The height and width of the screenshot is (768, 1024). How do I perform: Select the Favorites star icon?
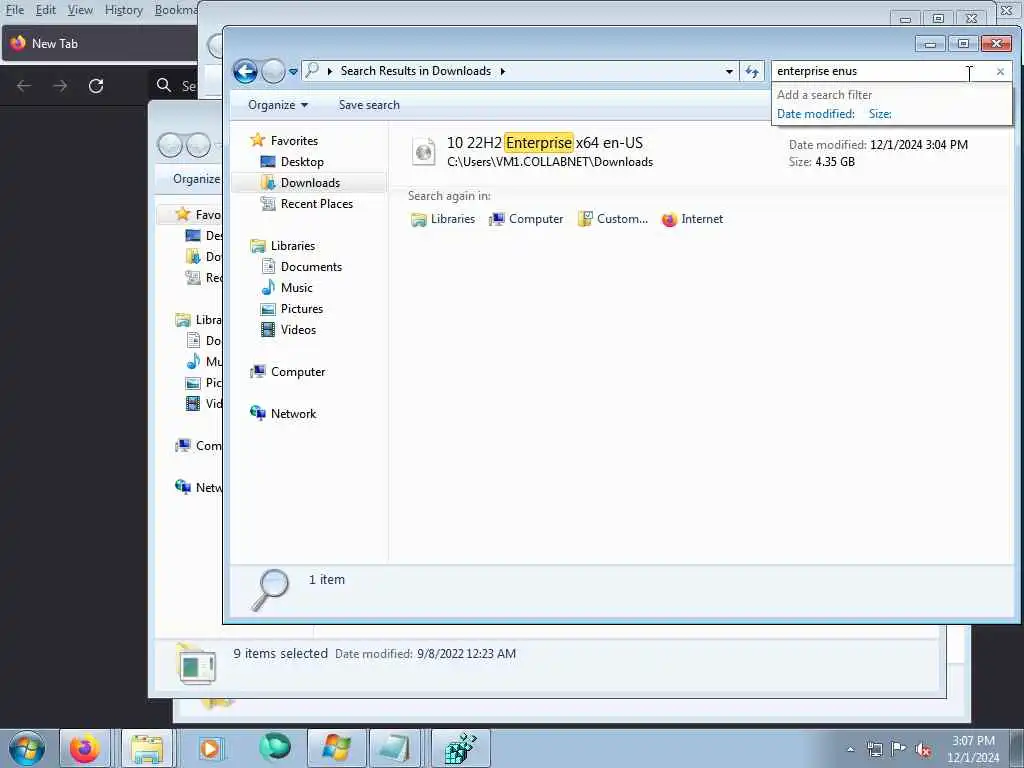click(x=257, y=140)
